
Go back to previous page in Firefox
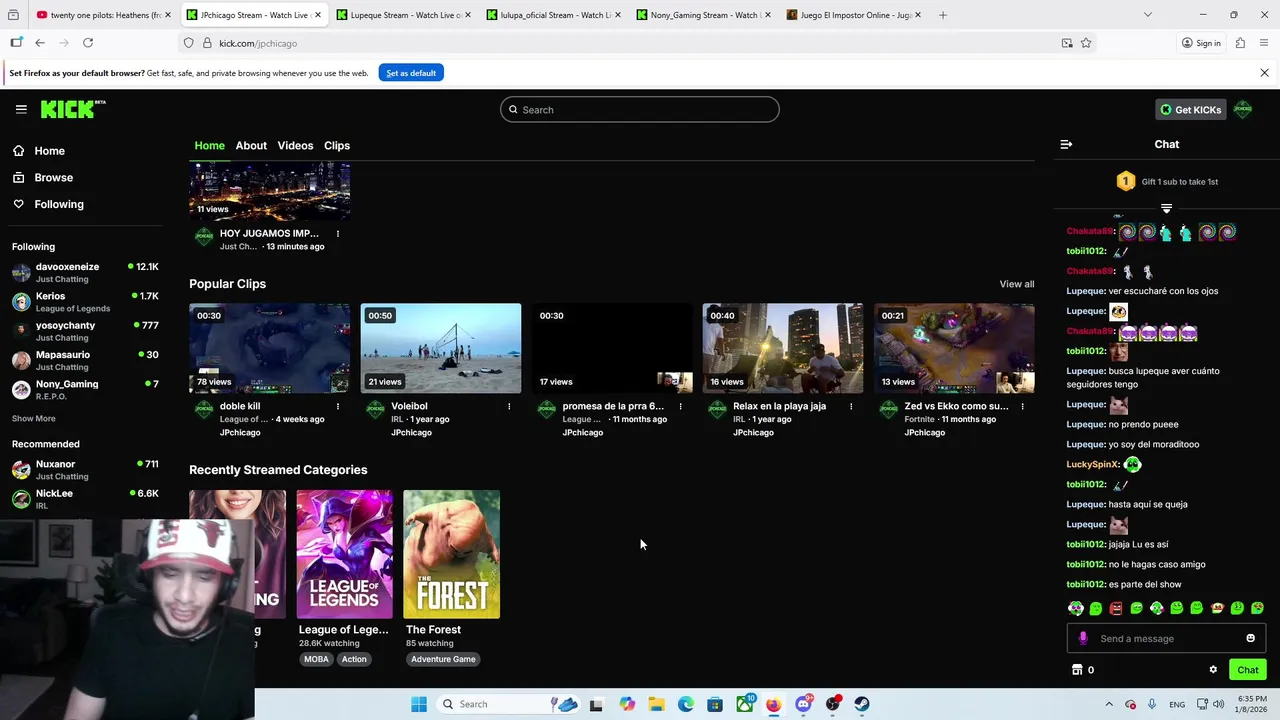[40, 43]
